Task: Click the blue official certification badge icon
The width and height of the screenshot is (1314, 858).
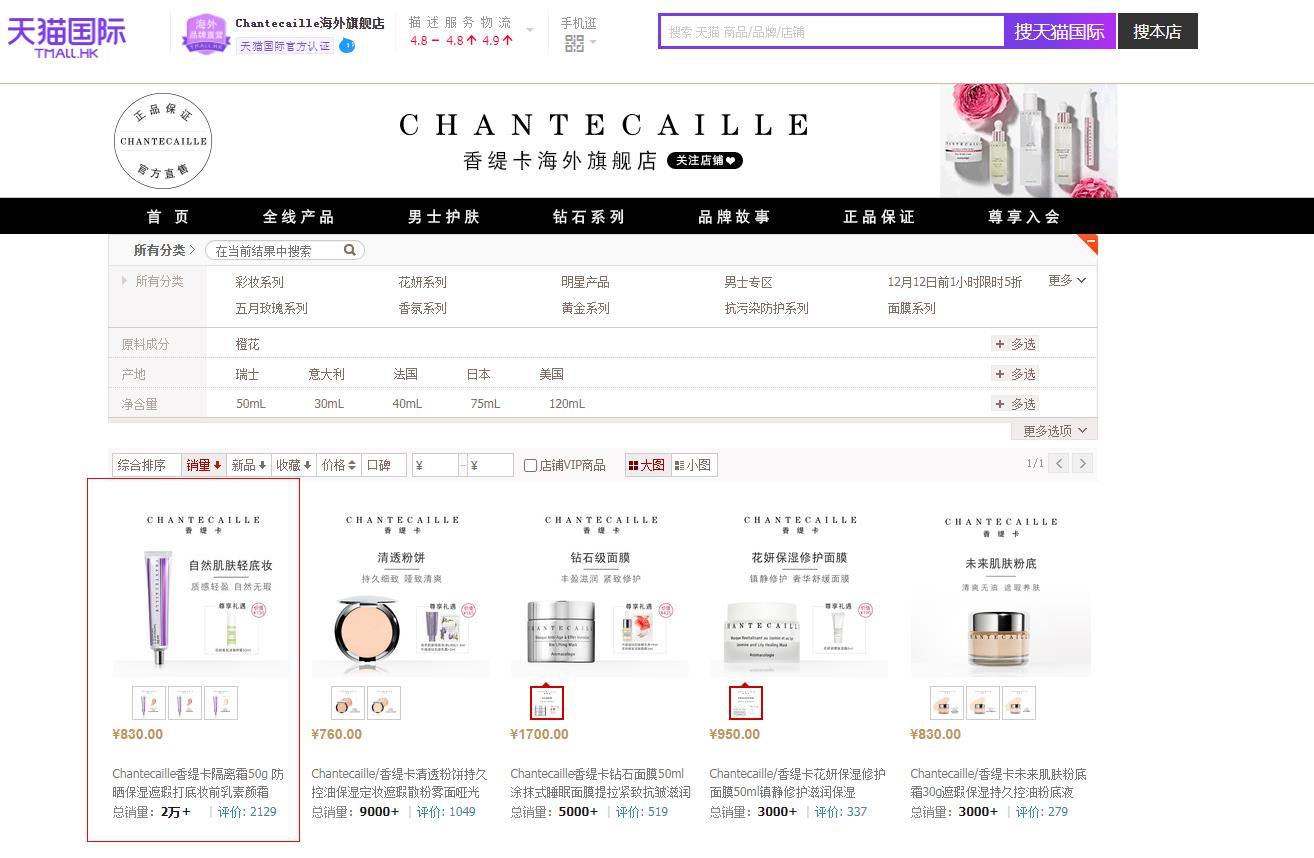Action: (x=347, y=46)
